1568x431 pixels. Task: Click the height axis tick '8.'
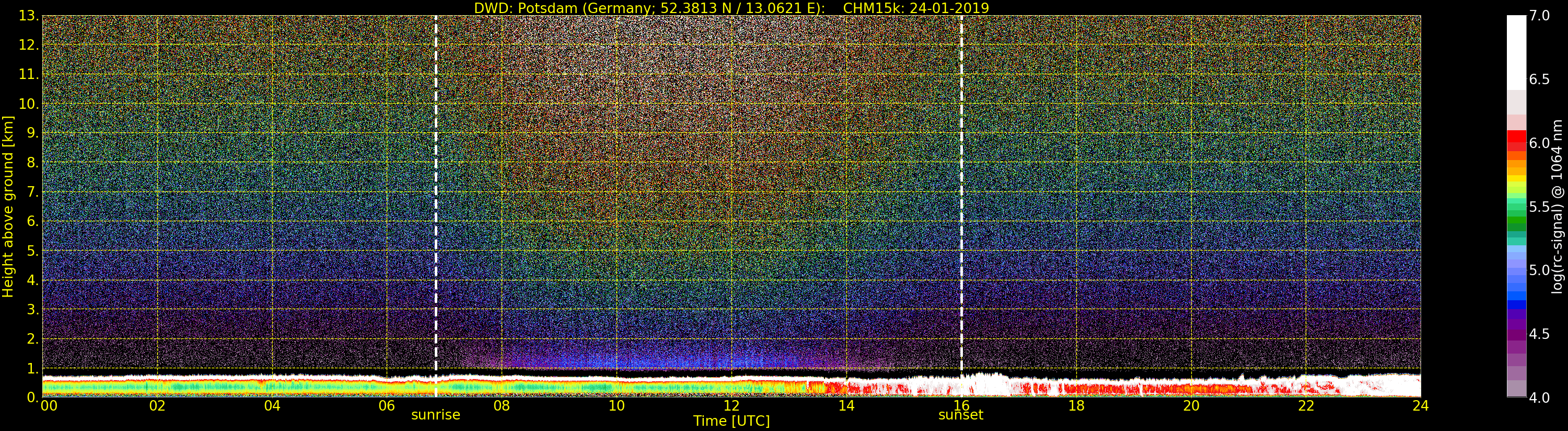(32, 163)
